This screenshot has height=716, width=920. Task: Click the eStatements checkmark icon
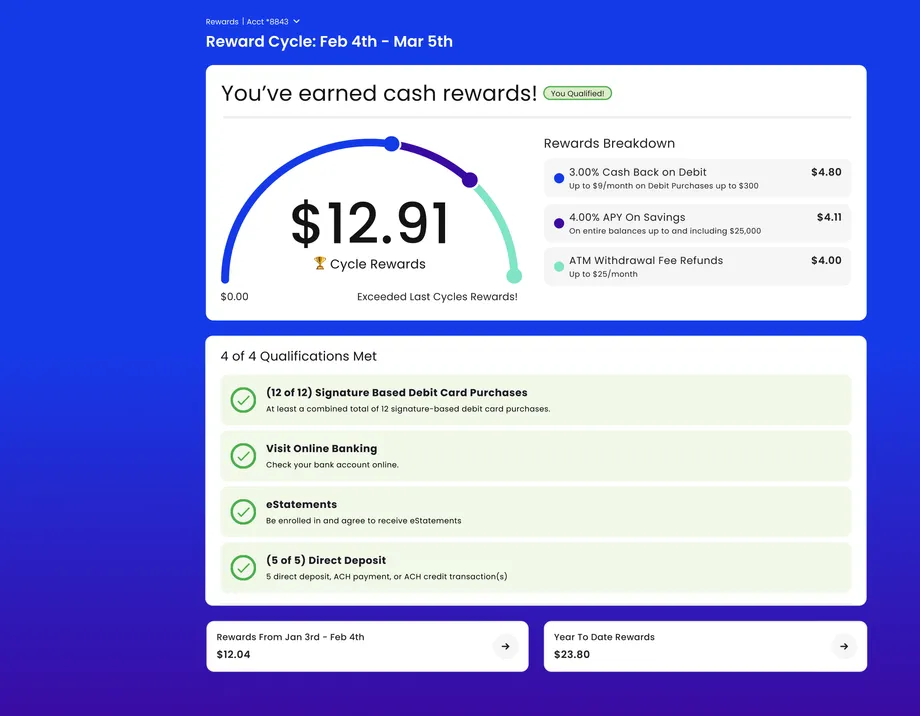(243, 512)
